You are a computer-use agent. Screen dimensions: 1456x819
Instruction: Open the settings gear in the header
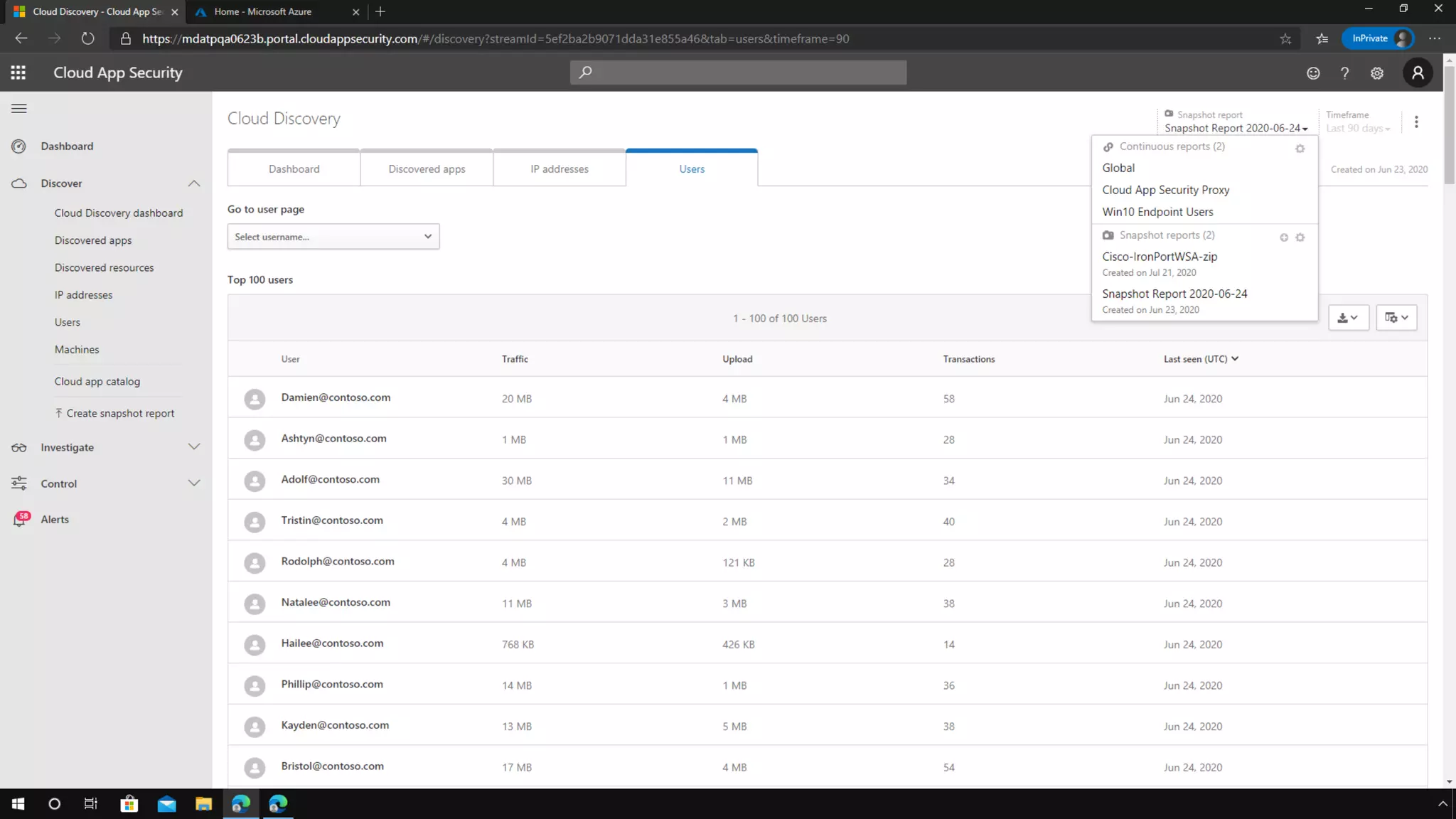(1377, 73)
